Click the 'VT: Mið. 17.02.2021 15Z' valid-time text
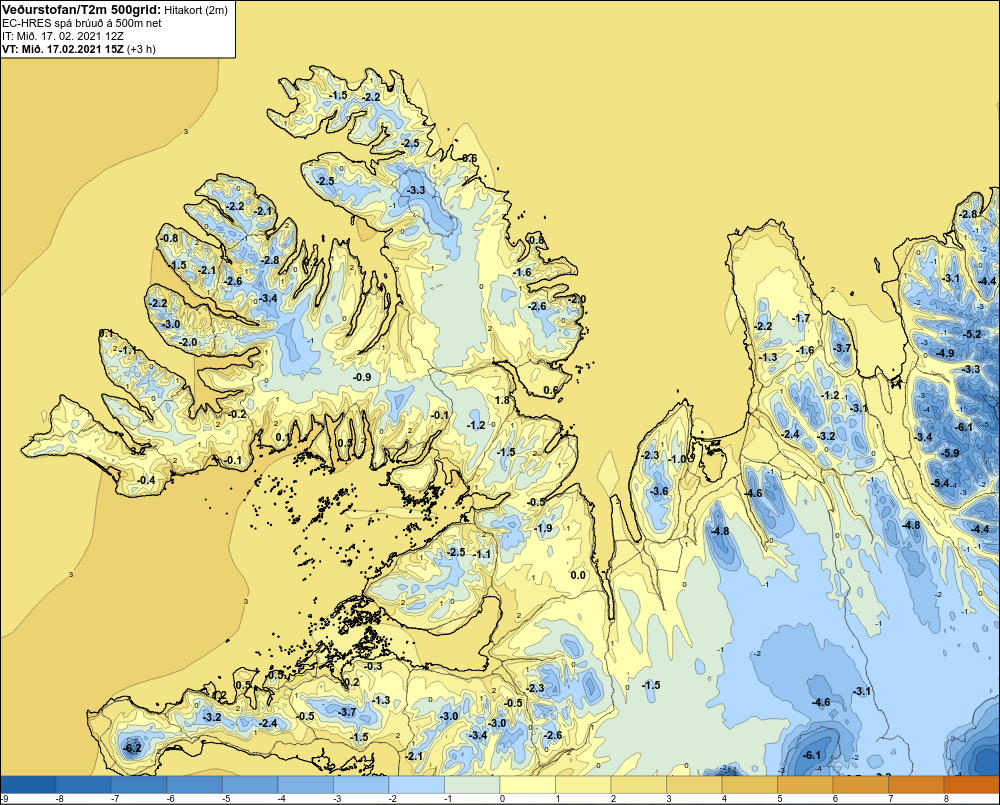1000x805 pixels. click(63, 48)
